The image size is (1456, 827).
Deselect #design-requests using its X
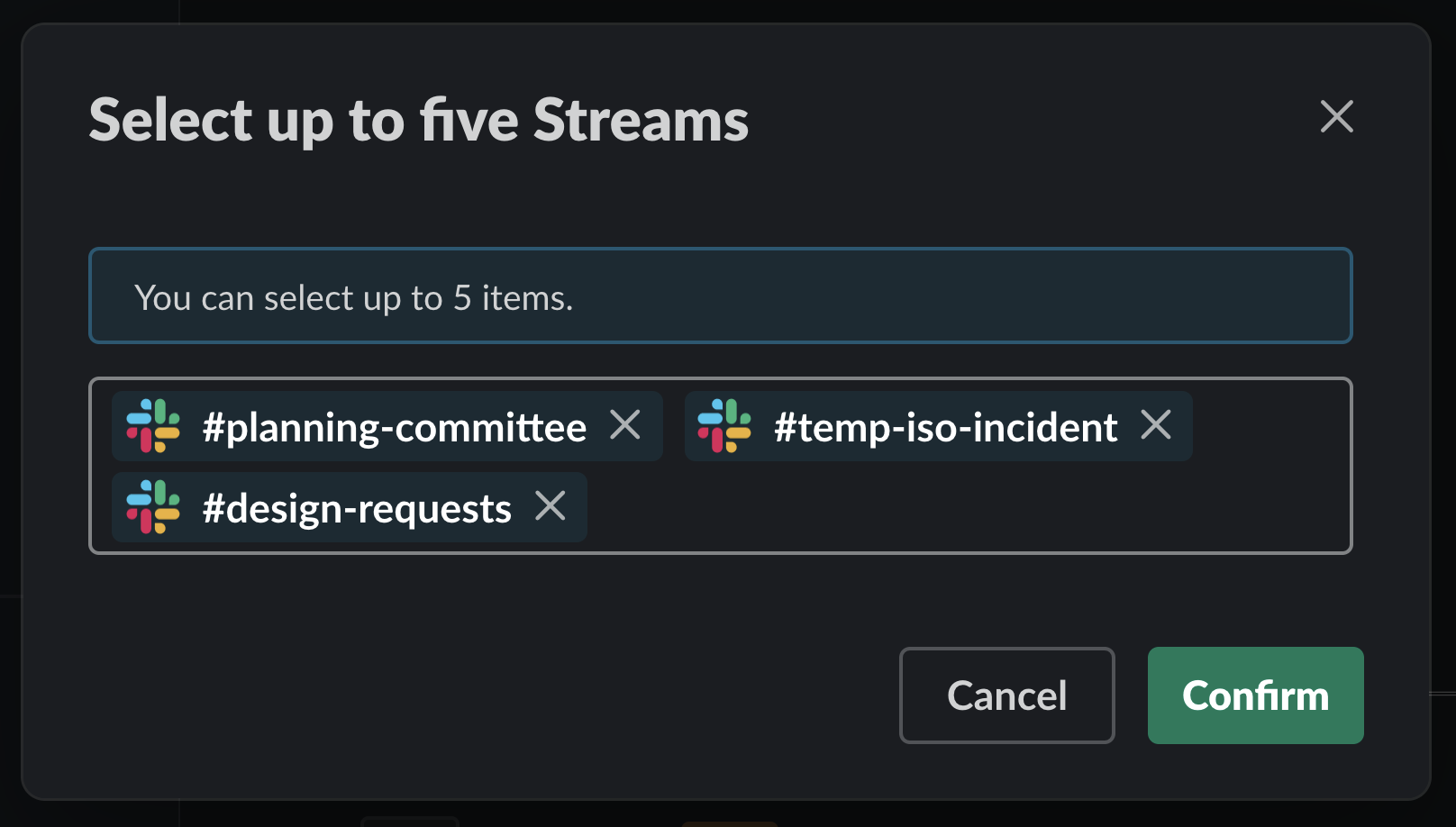(x=550, y=505)
